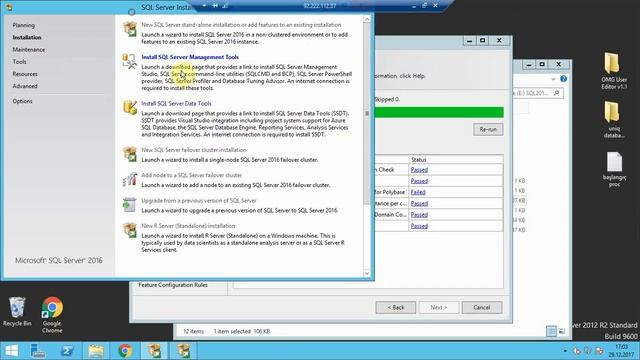Click the green rule check progress bar
640x360 pixels.
439,112
